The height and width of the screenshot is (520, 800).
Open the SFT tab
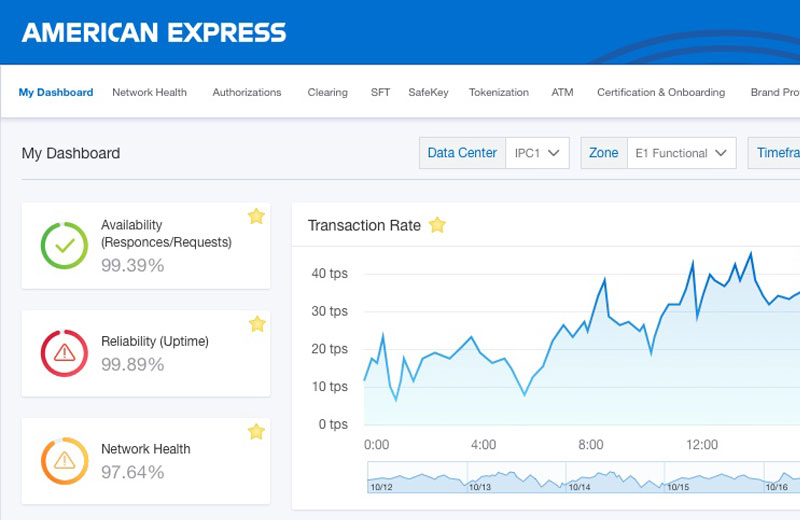(x=380, y=92)
